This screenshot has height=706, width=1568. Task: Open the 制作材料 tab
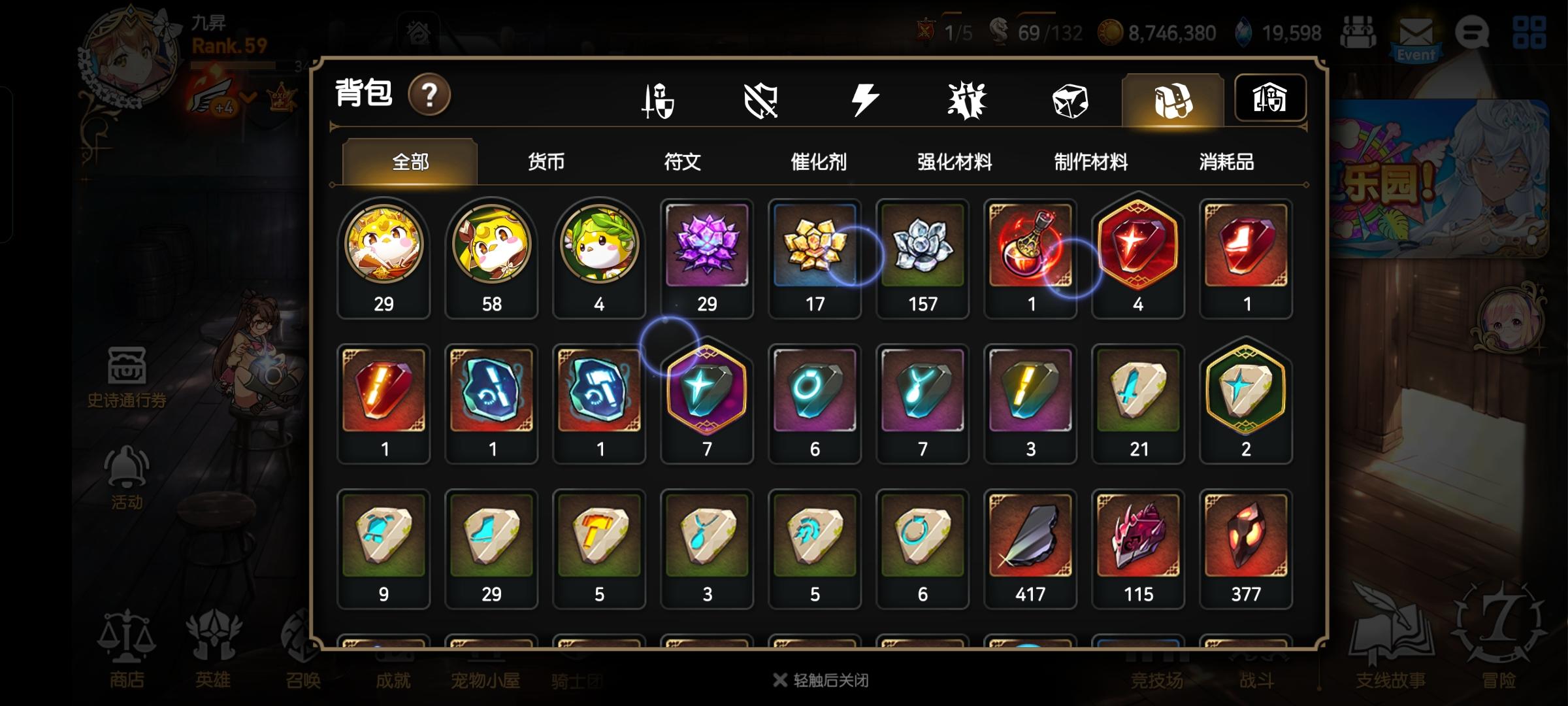[x=1090, y=161]
